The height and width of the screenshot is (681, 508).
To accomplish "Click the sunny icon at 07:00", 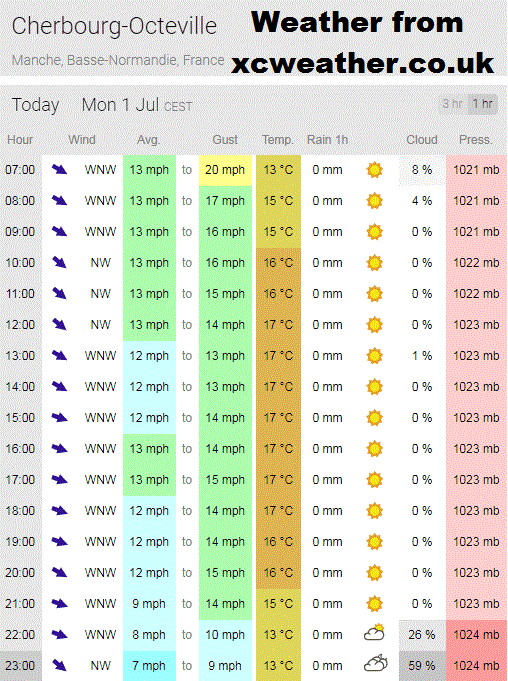I will (x=374, y=170).
